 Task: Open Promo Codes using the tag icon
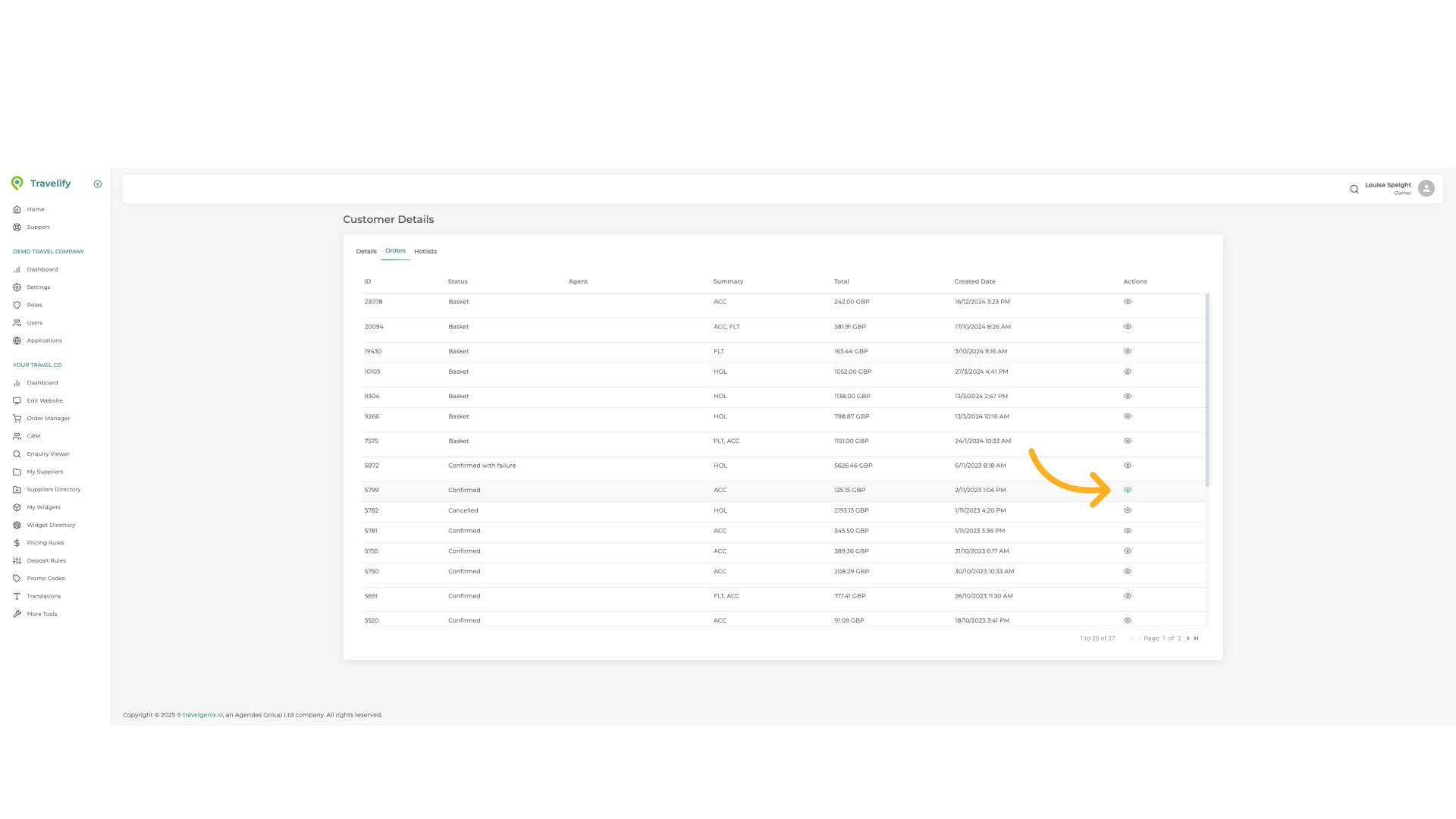17,578
